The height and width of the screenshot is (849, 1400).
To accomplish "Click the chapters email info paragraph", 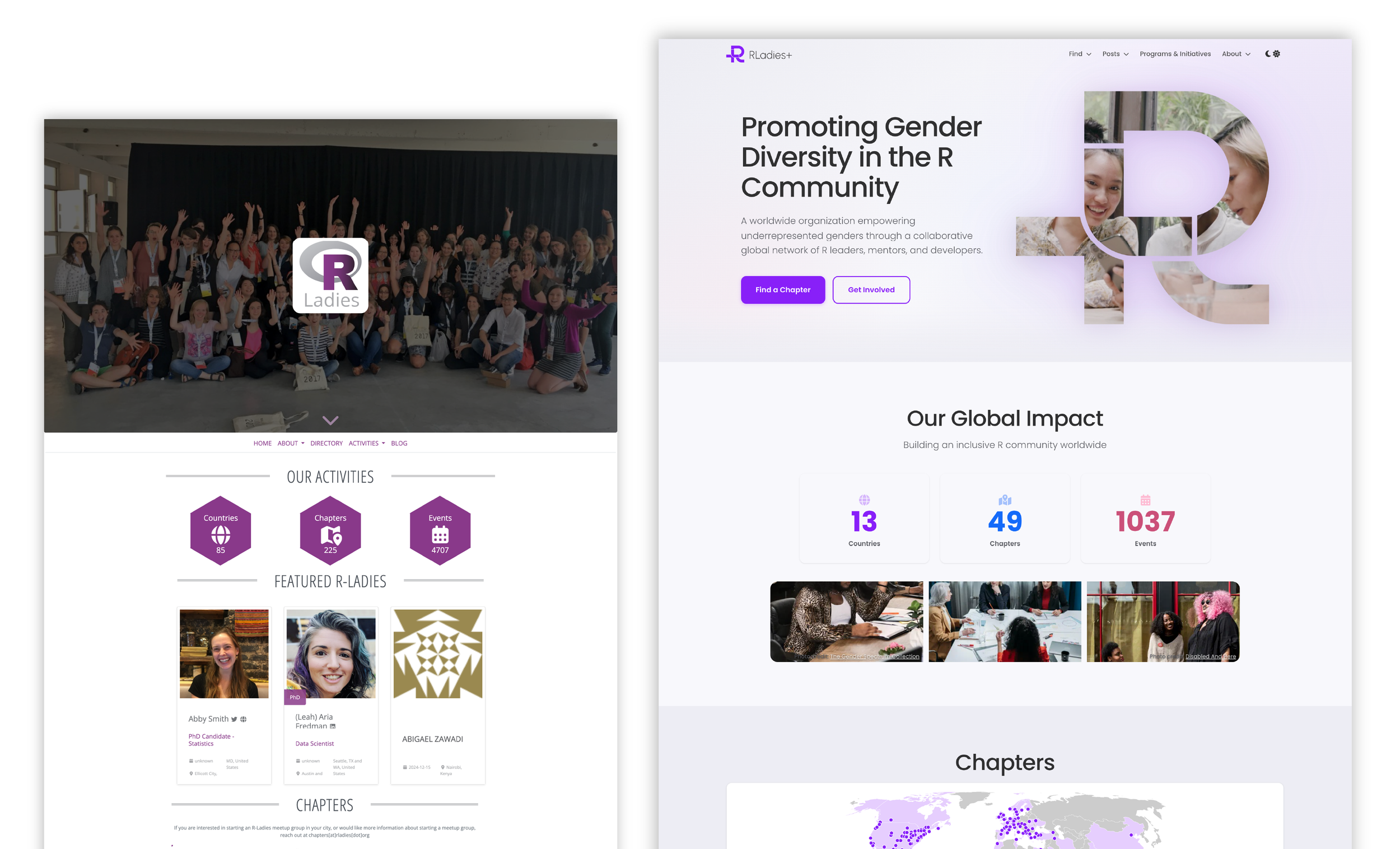I will 324,832.
